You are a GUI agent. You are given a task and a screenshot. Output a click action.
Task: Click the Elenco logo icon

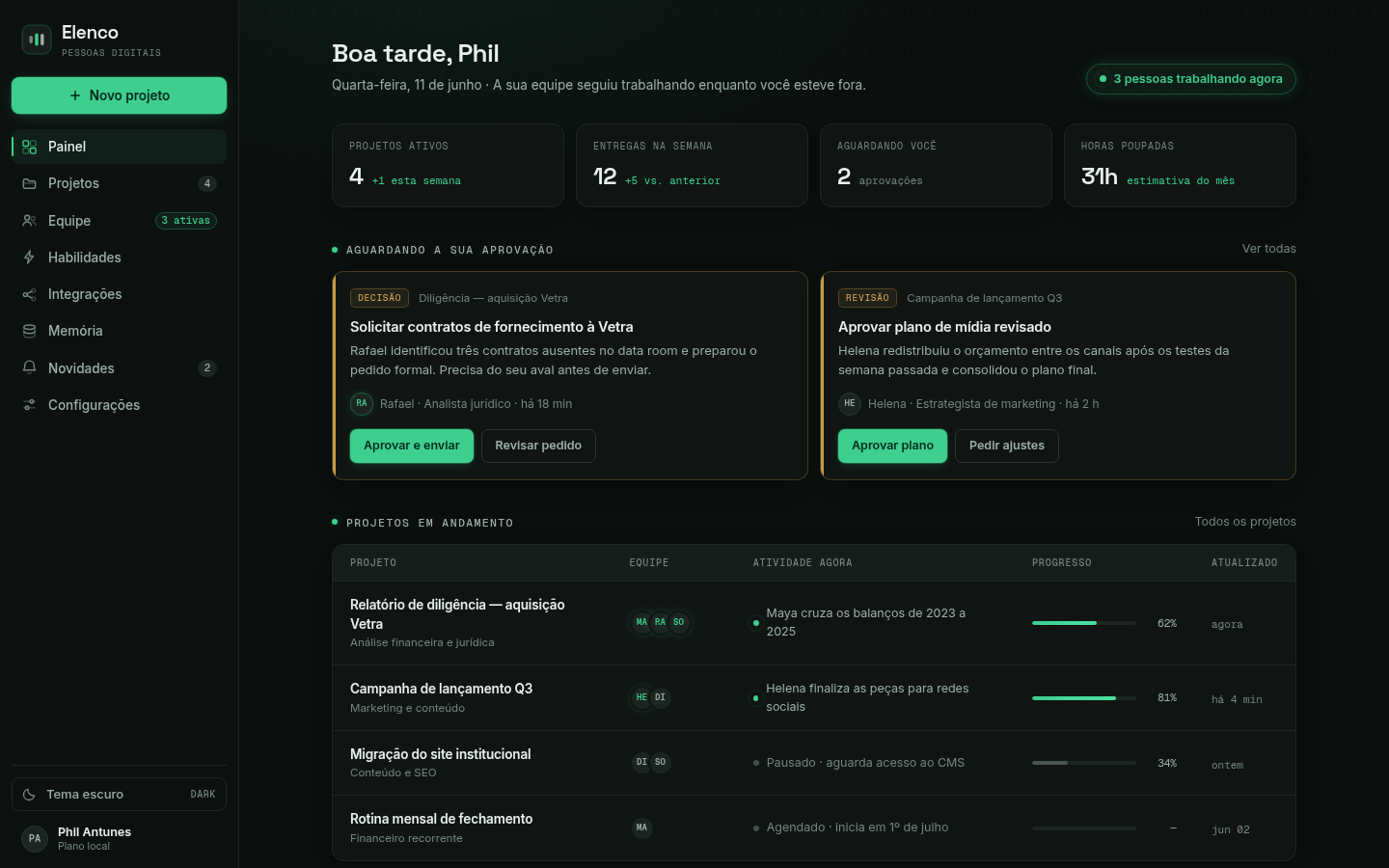37,40
